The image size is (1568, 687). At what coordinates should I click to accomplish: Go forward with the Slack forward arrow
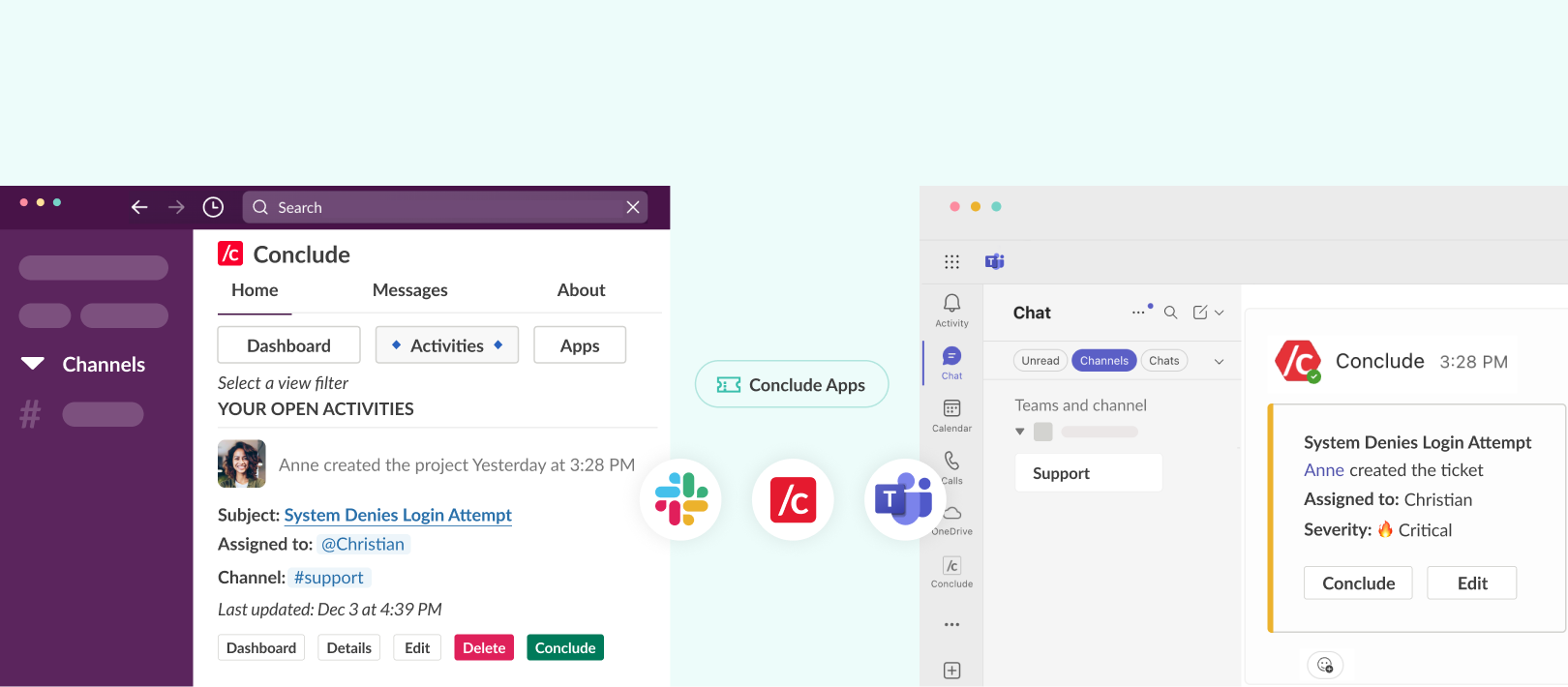176,207
